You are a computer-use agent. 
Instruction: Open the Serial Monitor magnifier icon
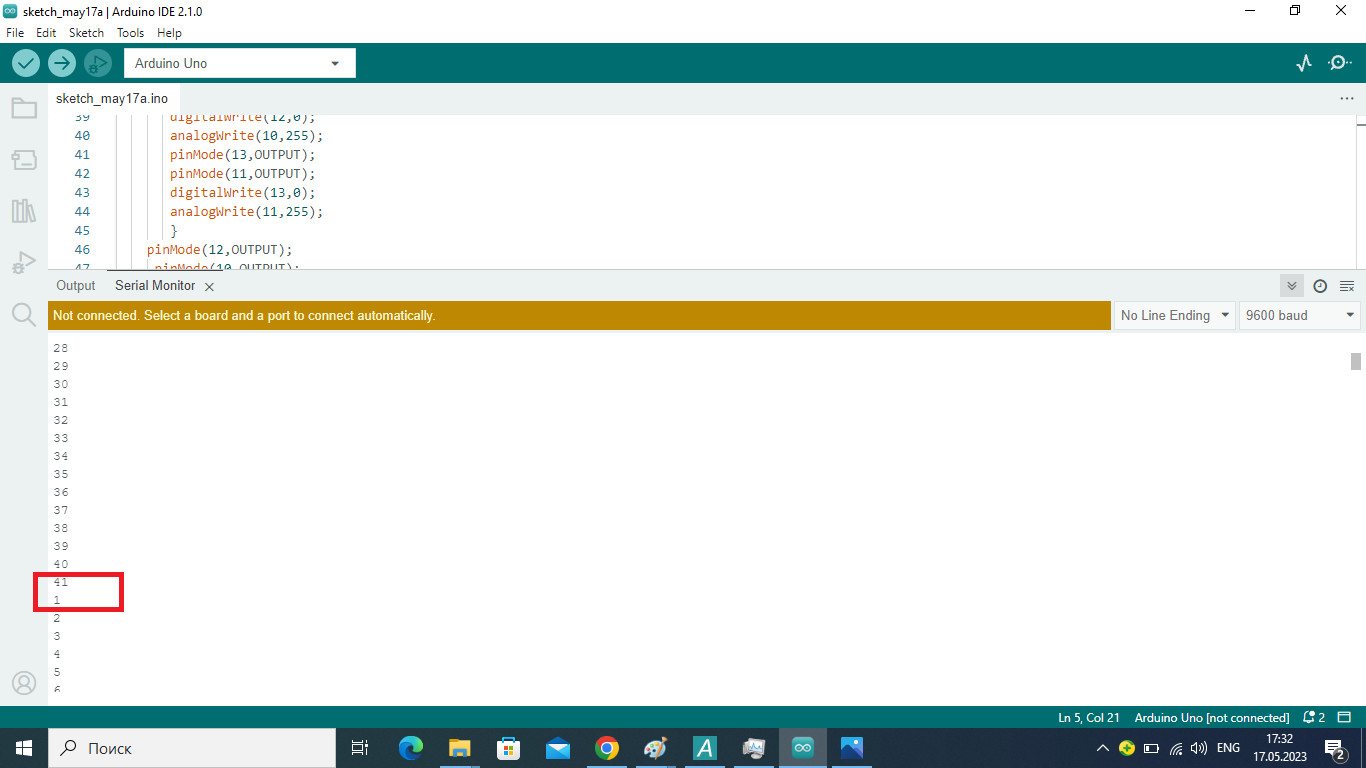pos(1340,63)
